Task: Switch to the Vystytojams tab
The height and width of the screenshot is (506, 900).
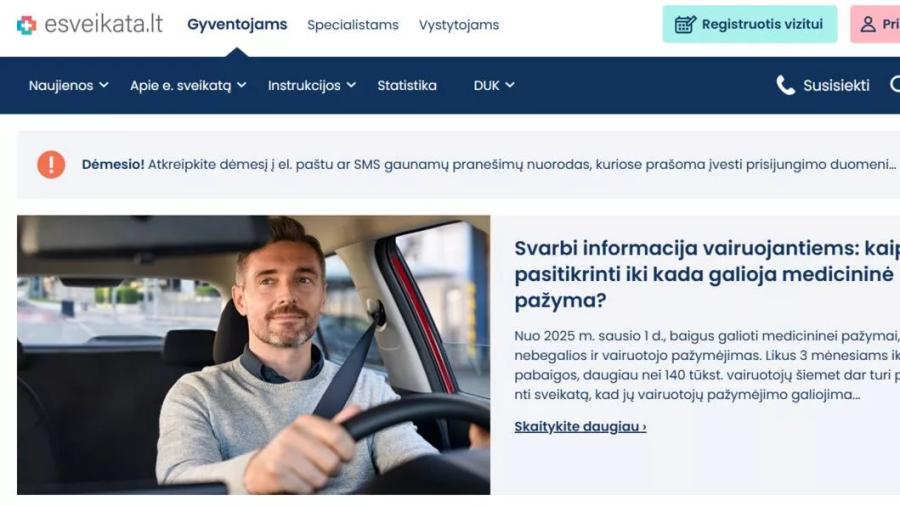Action: point(459,25)
